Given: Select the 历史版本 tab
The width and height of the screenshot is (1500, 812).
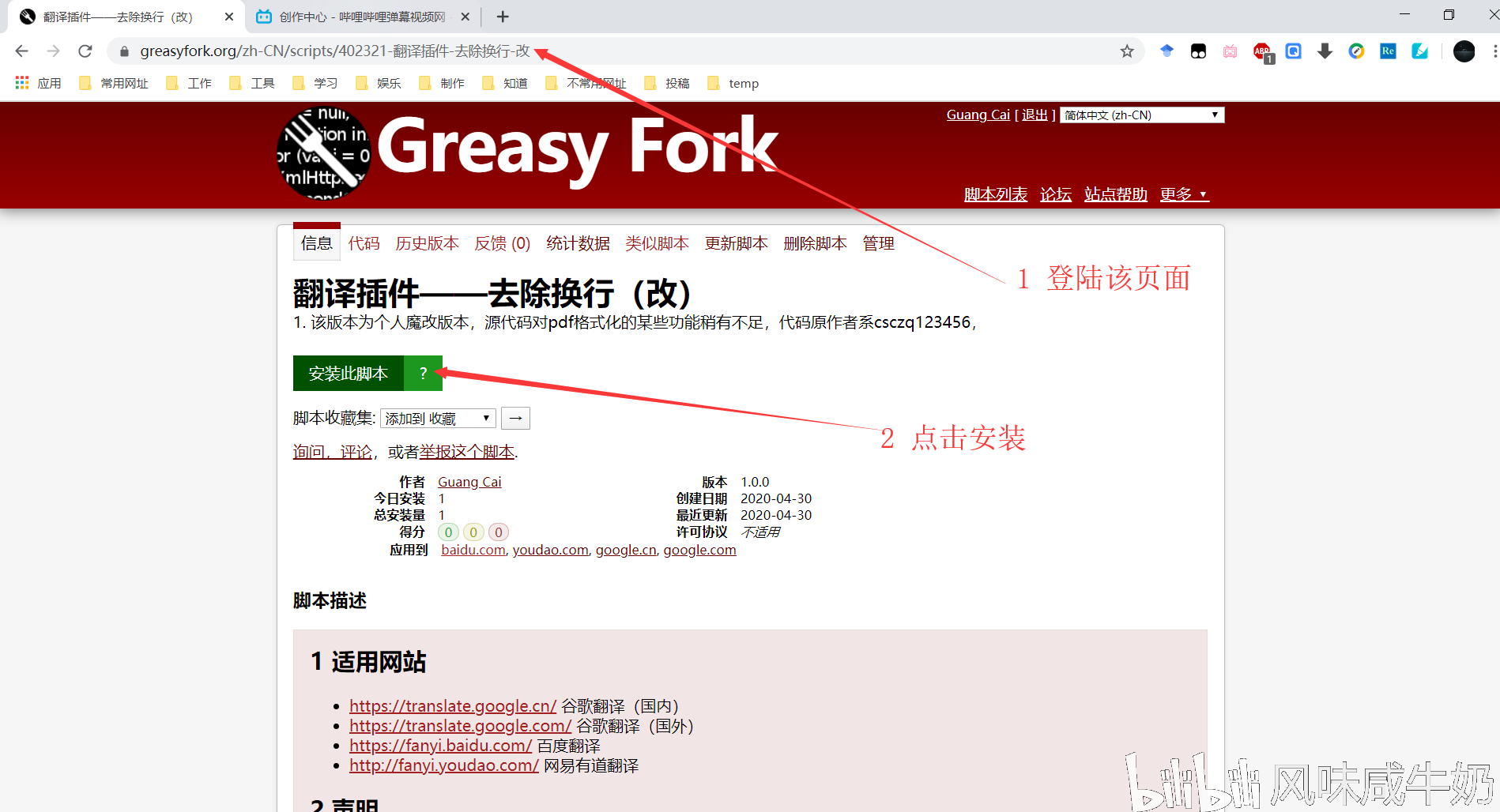Looking at the screenshot, I should pyautogui.click(x=428, y=243).
